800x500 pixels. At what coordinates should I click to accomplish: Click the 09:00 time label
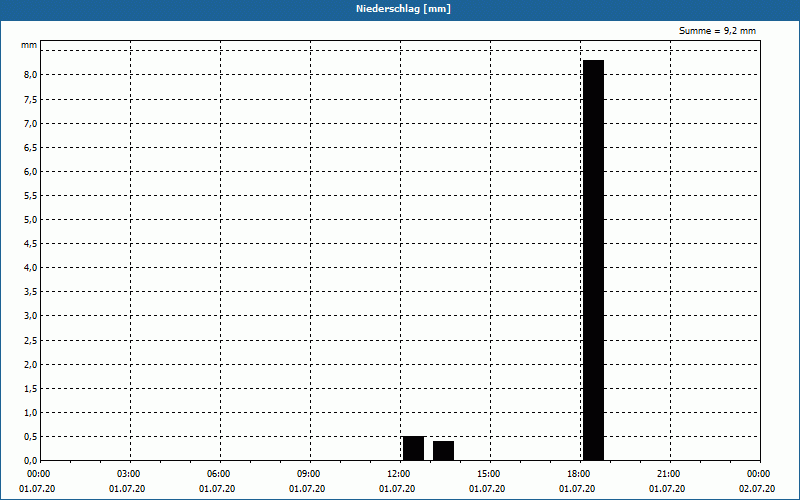[x=309, y=474]
